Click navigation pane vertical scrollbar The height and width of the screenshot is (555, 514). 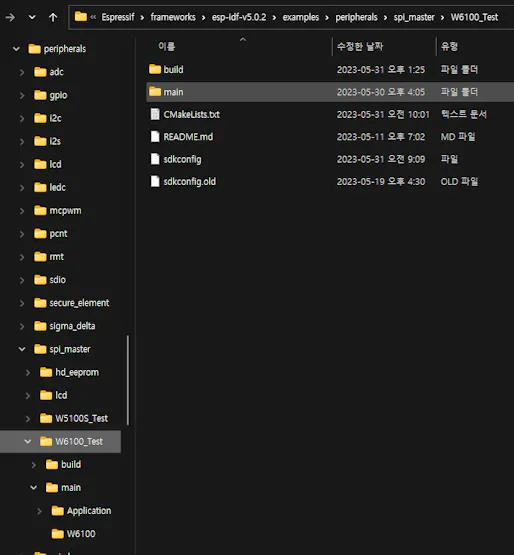[x=128, y=380]
